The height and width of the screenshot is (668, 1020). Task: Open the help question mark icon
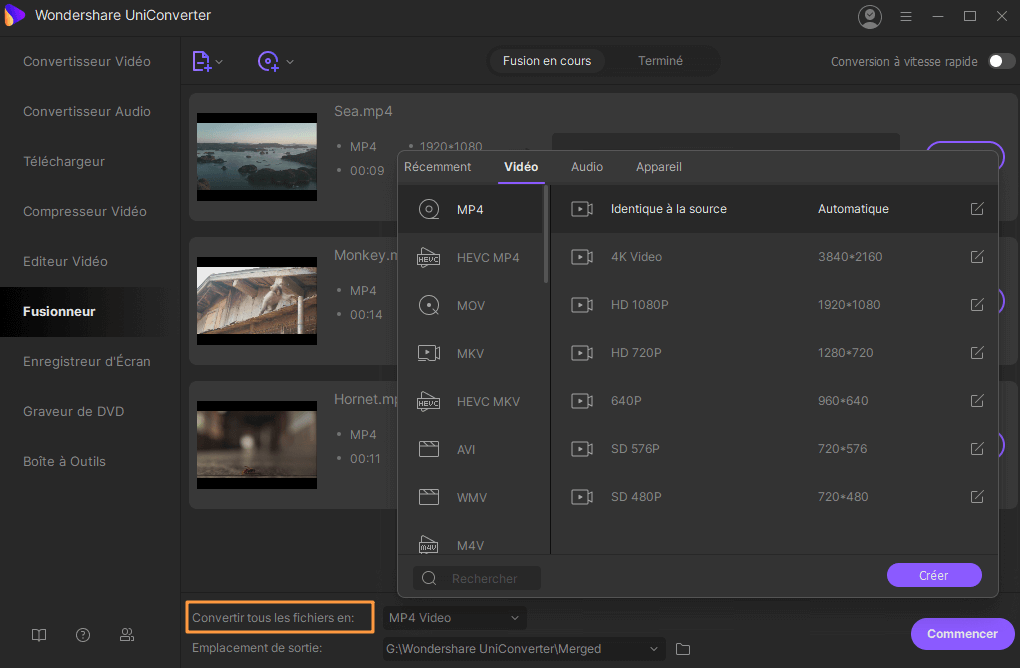click(x=83, y=635)
